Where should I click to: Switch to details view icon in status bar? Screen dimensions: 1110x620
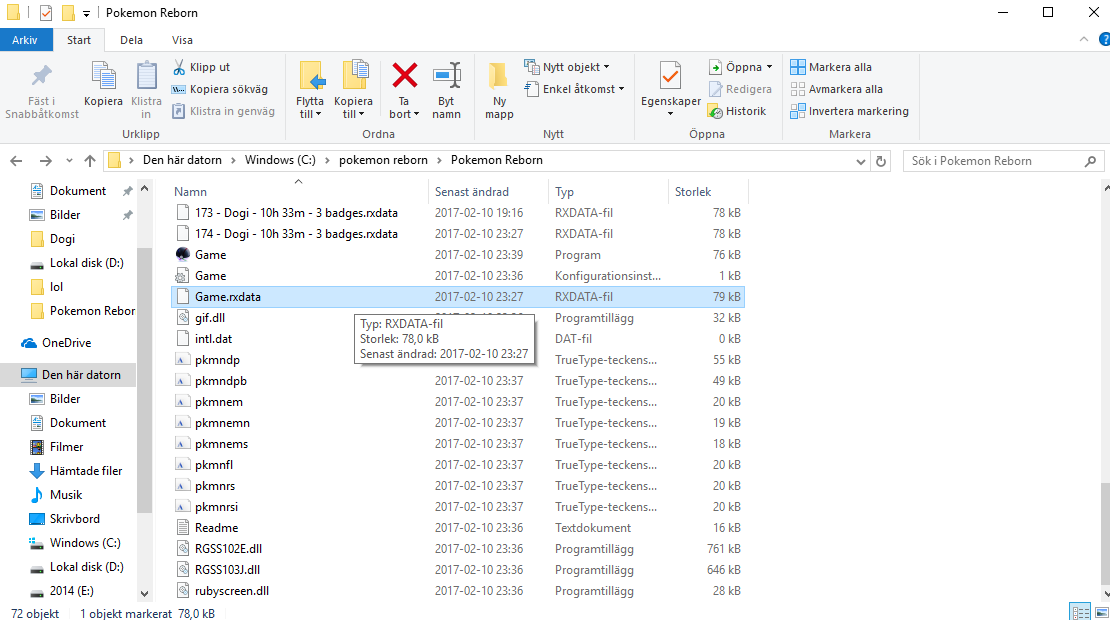point(1080,612)
